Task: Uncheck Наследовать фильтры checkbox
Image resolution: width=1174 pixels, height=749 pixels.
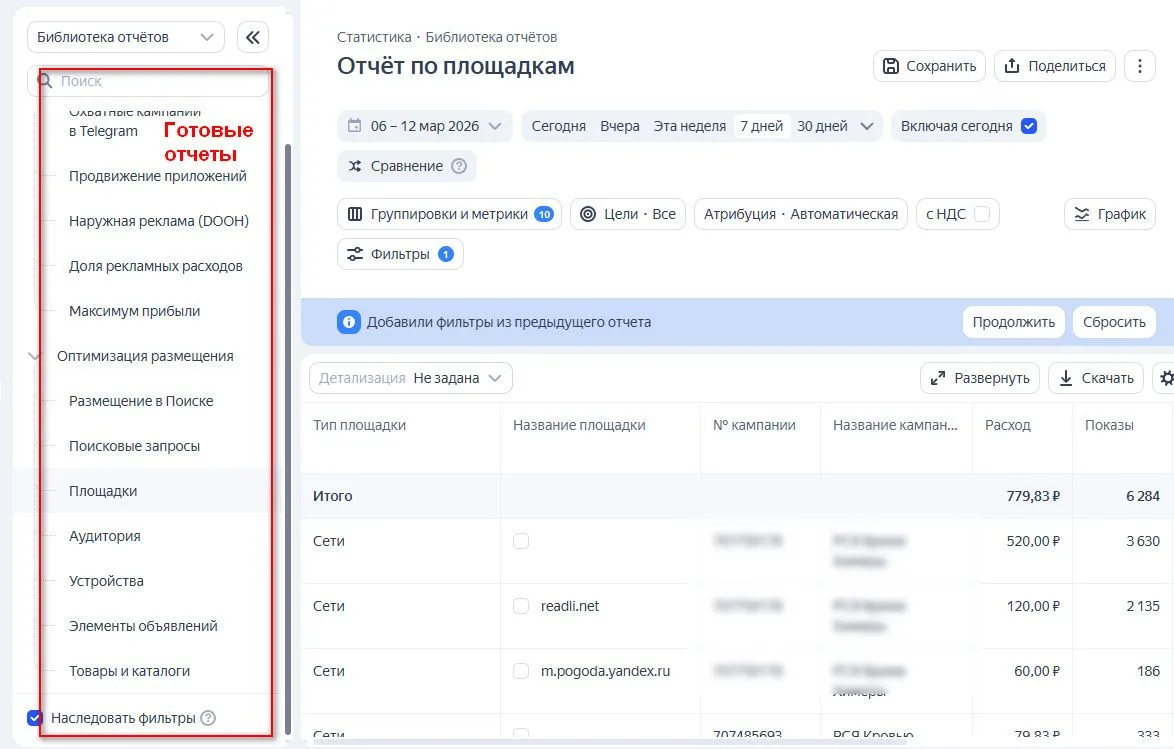Action: tap(34, 718)
